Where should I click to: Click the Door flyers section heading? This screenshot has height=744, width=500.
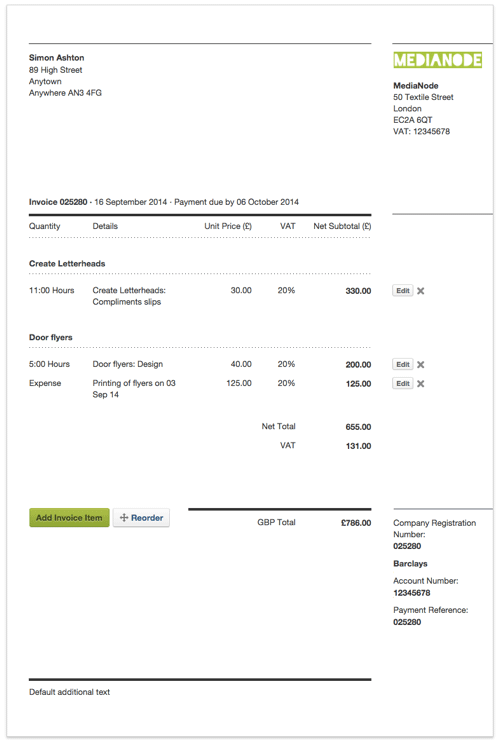(x=51, y=337)
